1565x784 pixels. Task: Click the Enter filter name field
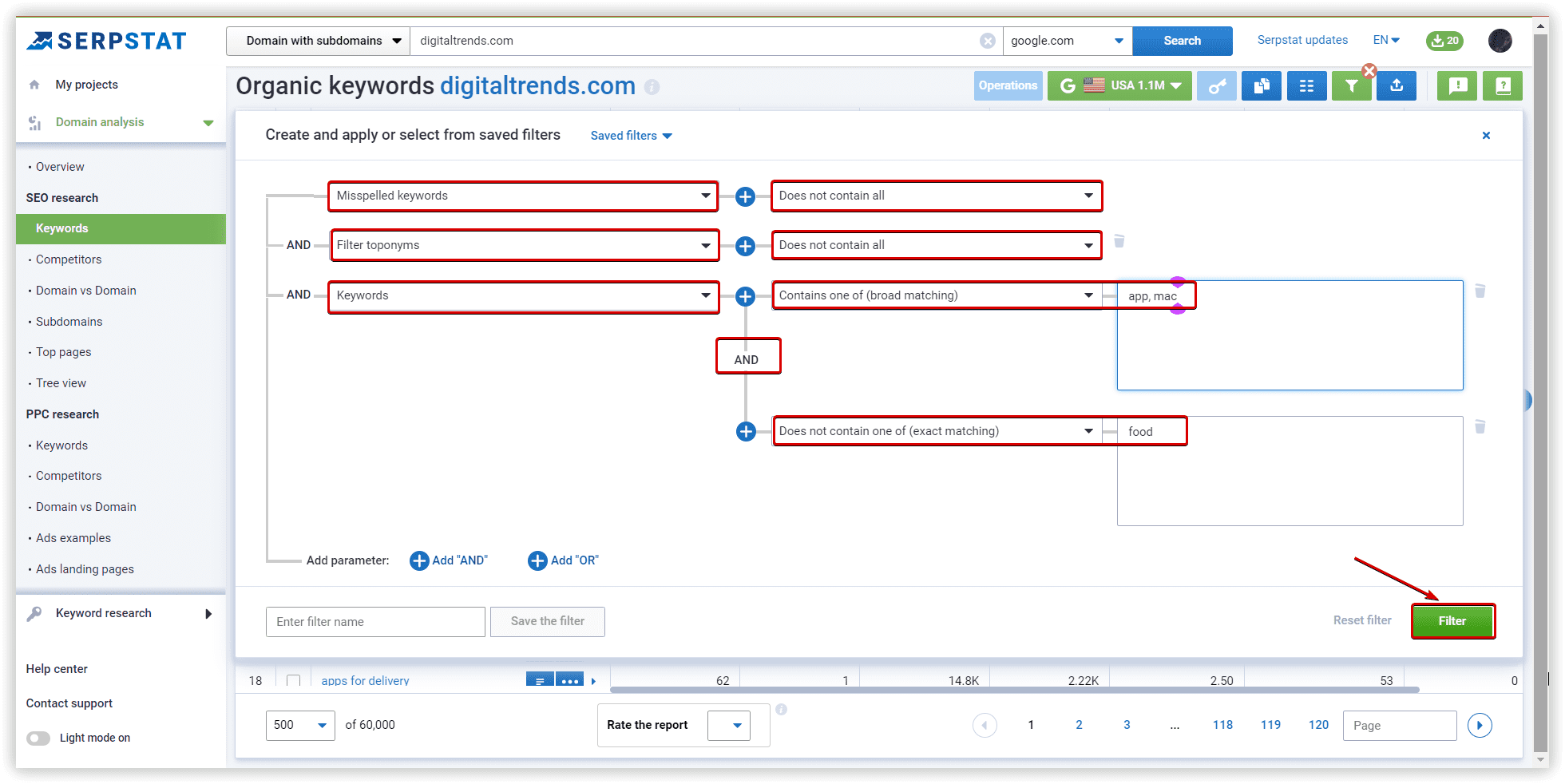pyautogui.click(x=375, y=622)
